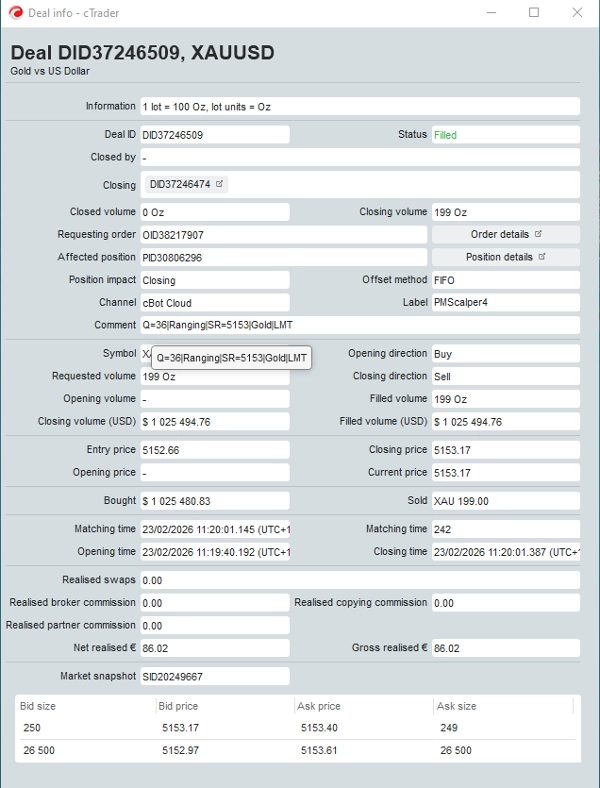Click the Bid size column header
This screenshot has width=600, height=788.
(40, 706)
